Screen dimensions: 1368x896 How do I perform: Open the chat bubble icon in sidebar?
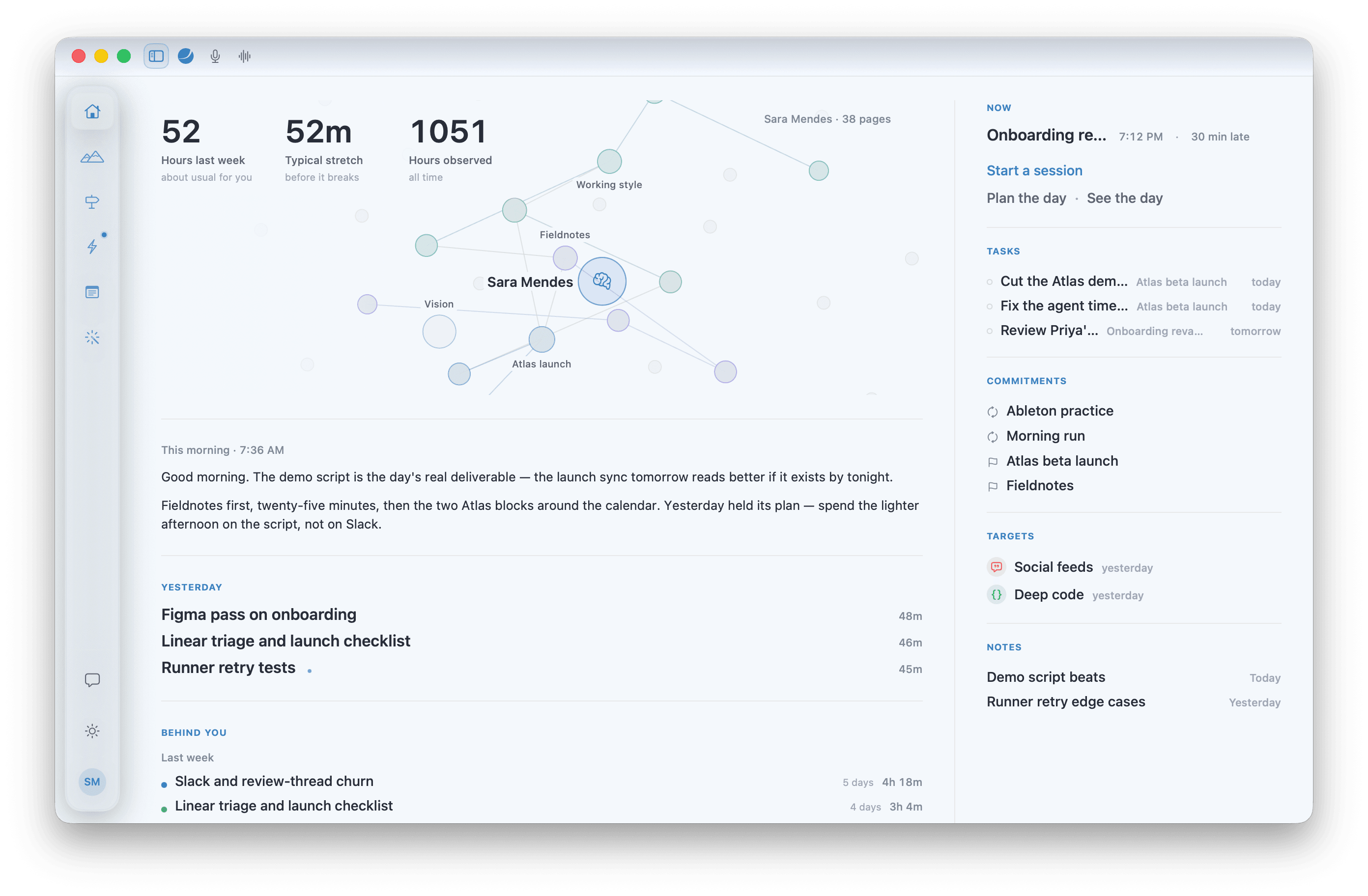(x=92, y=680)
